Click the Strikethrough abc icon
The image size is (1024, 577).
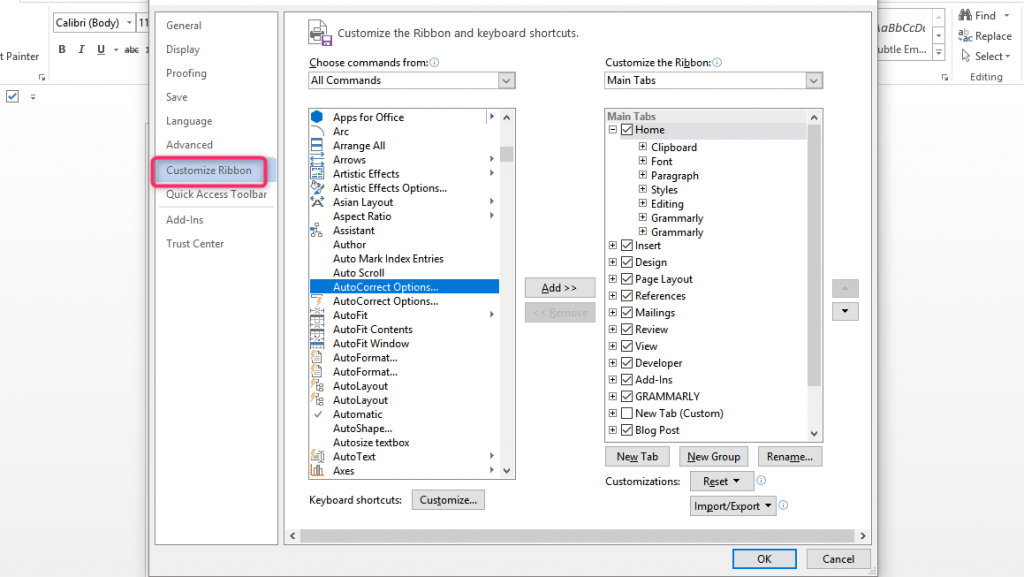tap(131, 50)
